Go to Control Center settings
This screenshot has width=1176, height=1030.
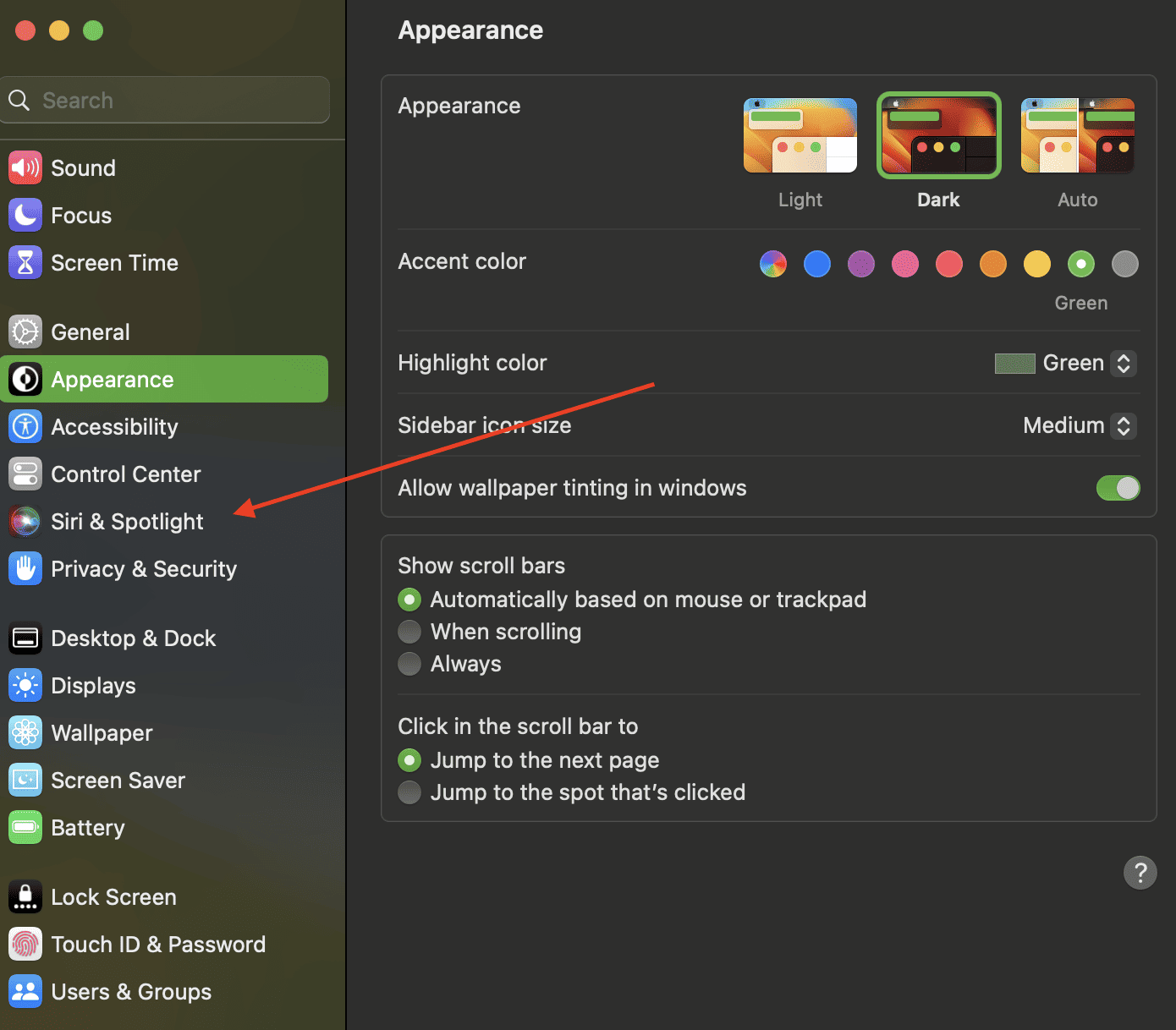click(x=125, y=474)
